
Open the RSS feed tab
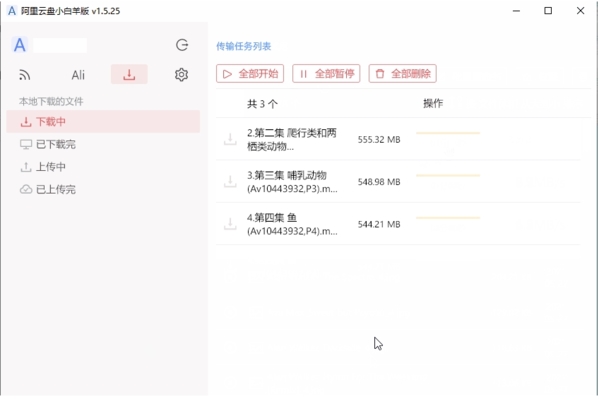click(x=25, y=75)
